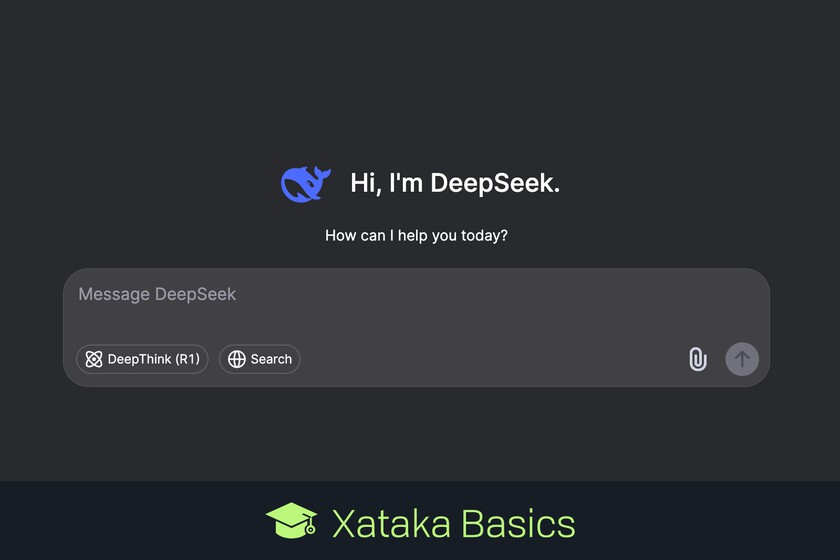Click the "How can I help you today?" text
840x560 pixels.
[416, 236]
